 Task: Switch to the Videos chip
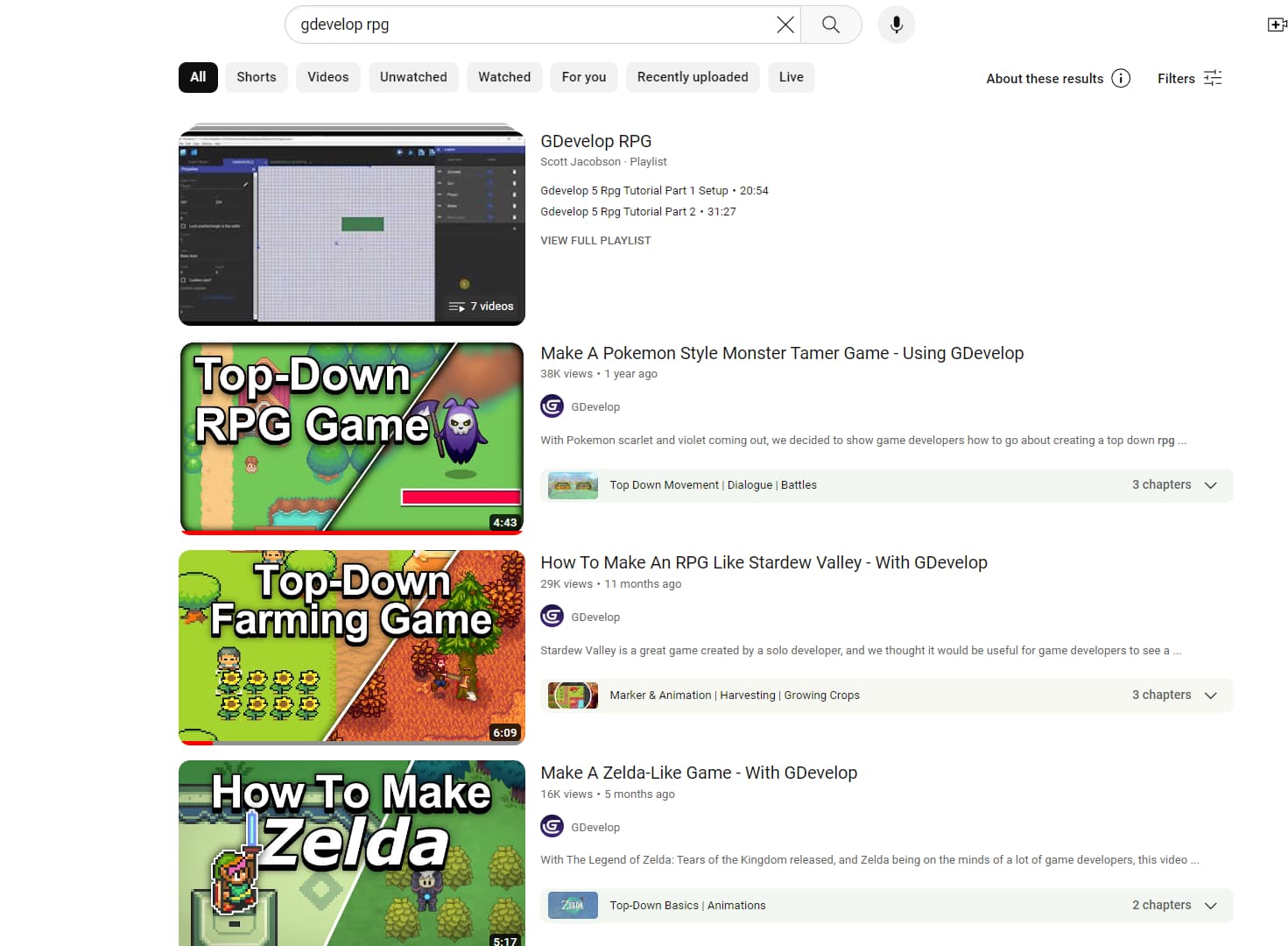point(328,77)
